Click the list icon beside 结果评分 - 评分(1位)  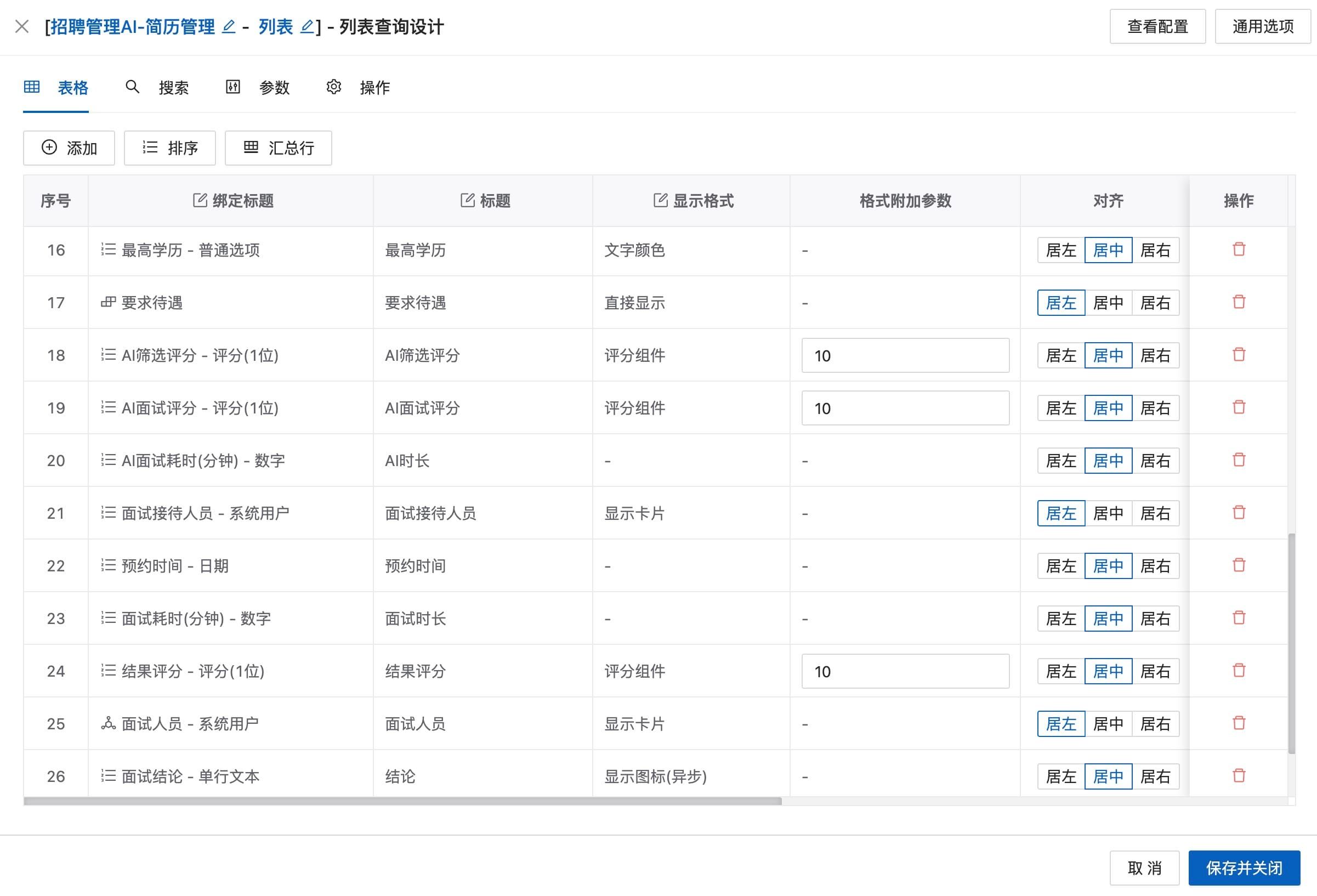(108, 671)
